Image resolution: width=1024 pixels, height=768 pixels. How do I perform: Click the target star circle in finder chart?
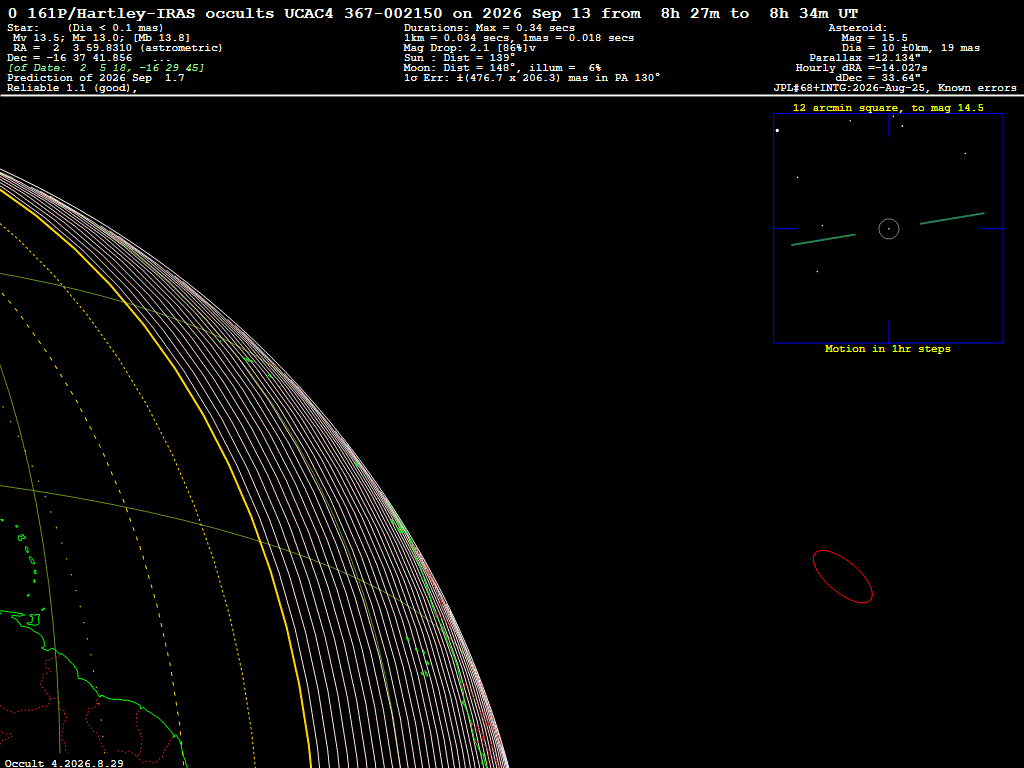tap(889, 229)
